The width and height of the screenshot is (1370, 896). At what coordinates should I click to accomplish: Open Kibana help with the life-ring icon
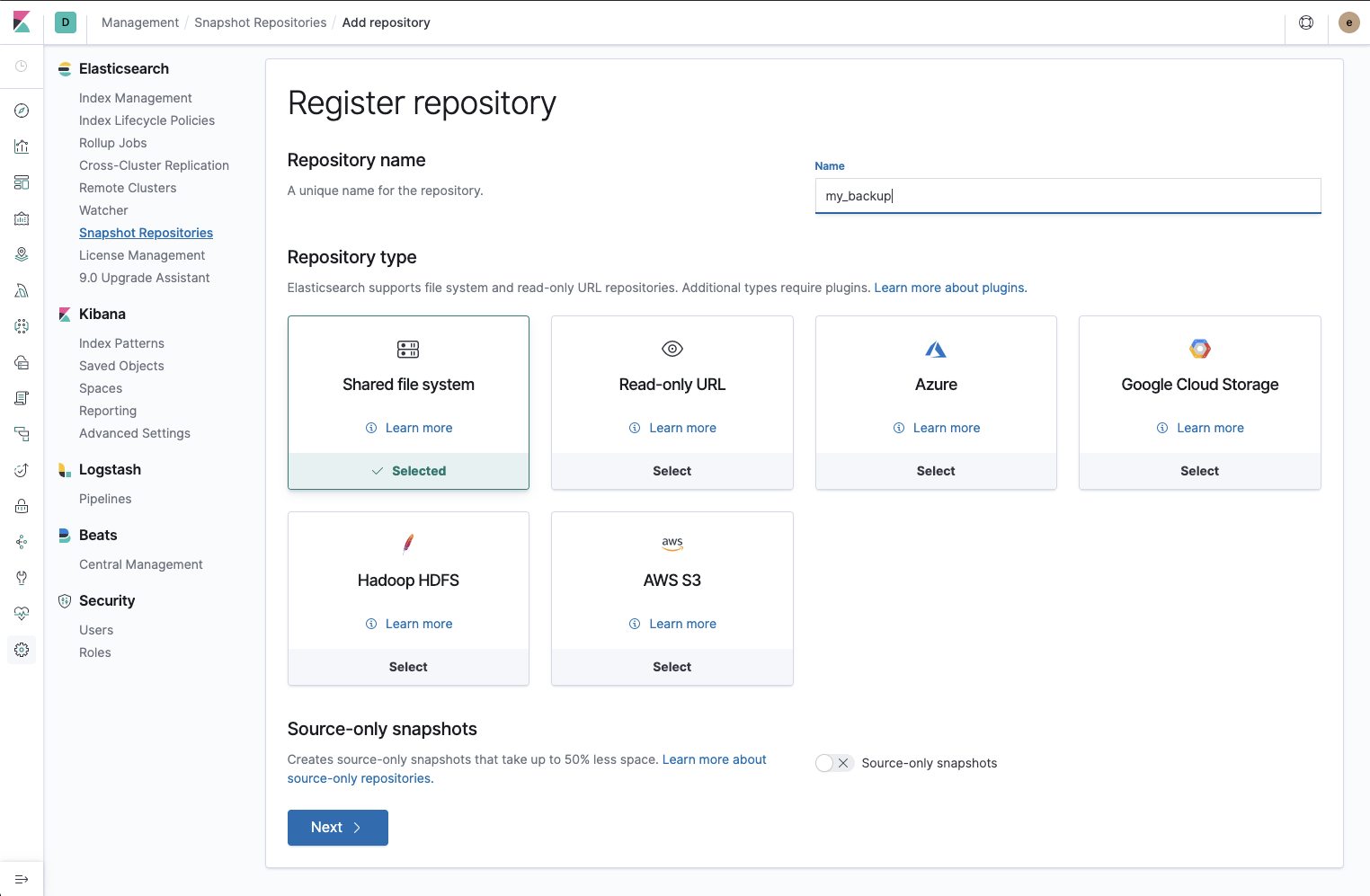tap(1306, 22)
